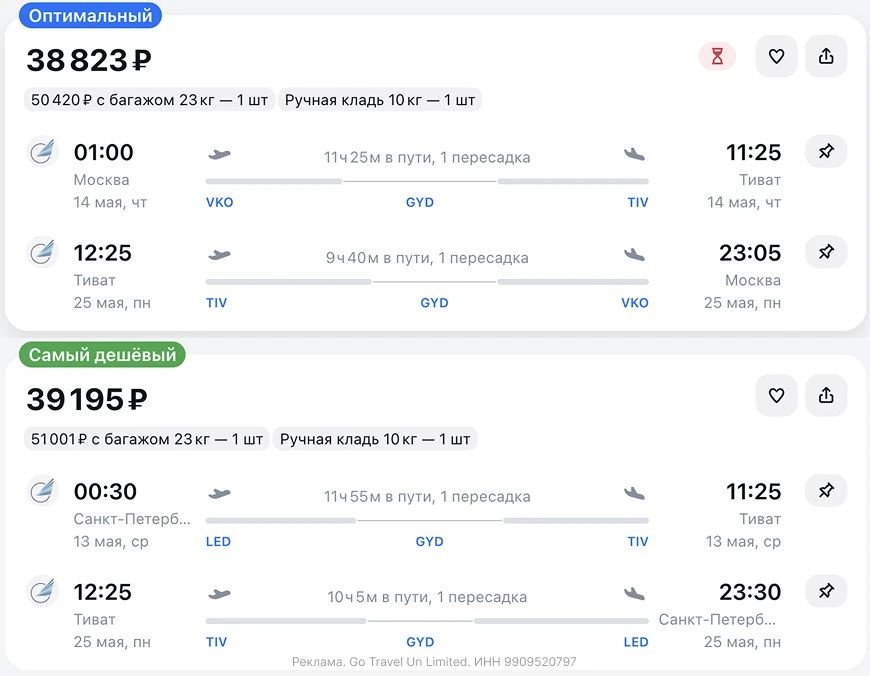Click the airline logo beside 00:30 departure
Screen dimensions: 870x676
(42, 491)
